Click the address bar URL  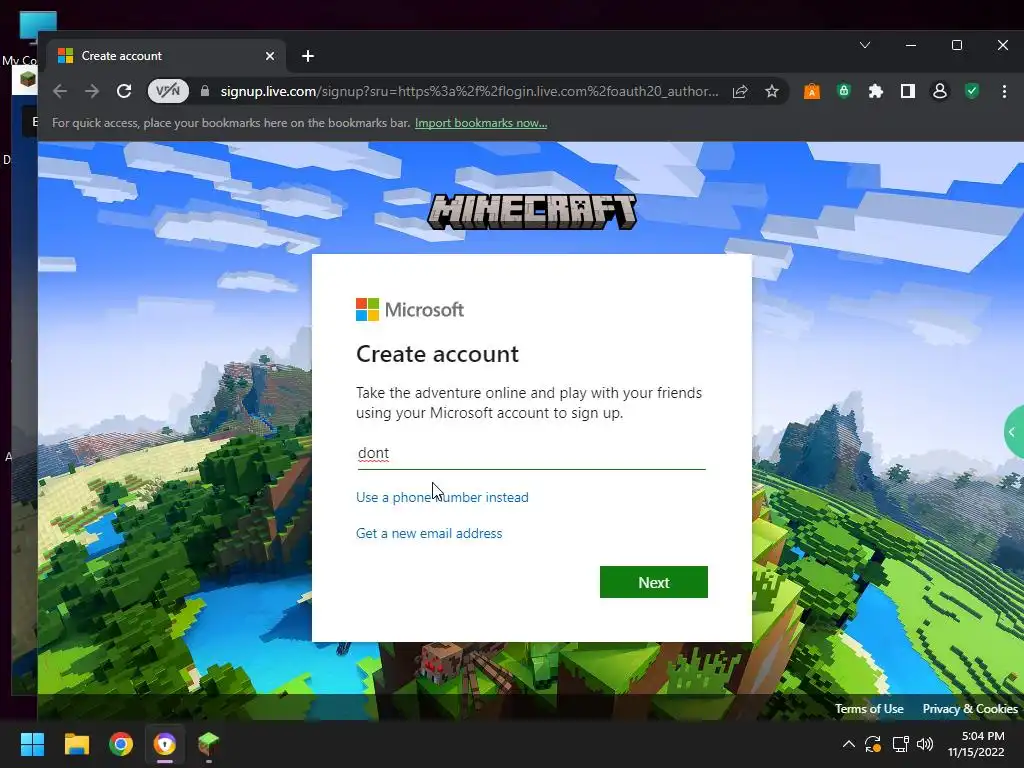point(469,91)
